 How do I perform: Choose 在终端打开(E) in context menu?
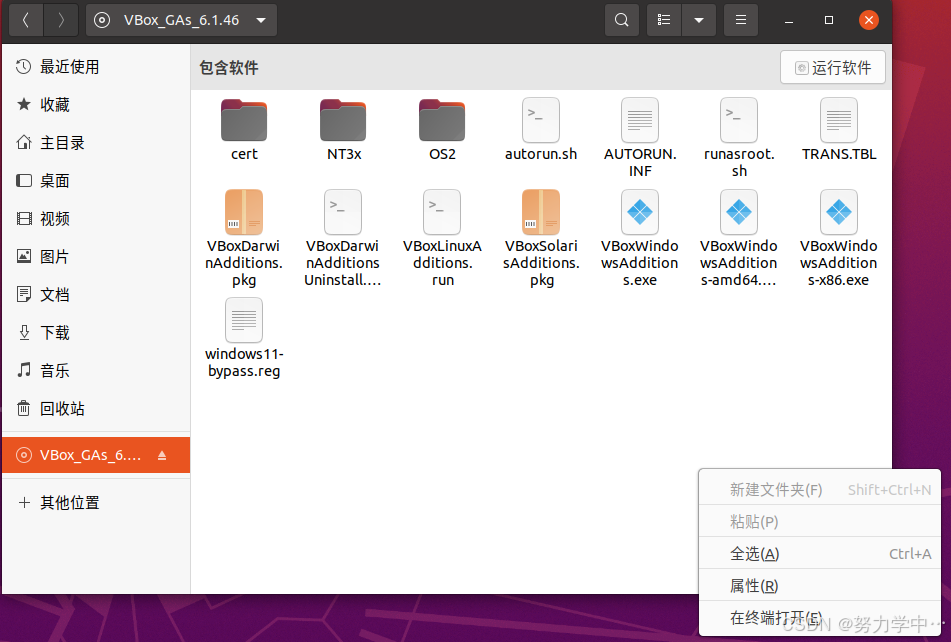[819, 618]
